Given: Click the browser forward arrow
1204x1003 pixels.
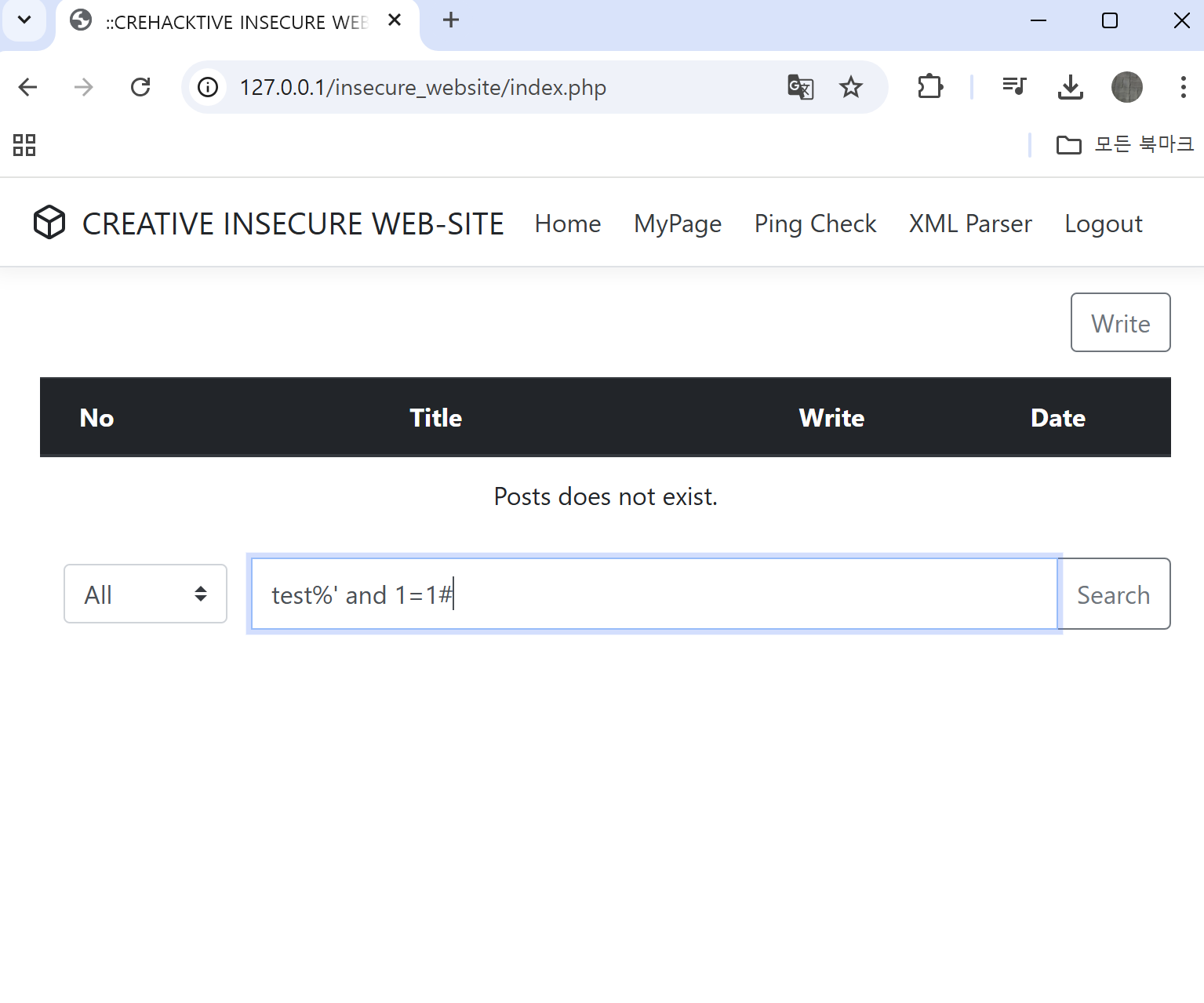Looking at the screenshot, I should click(x=84, y=87).
